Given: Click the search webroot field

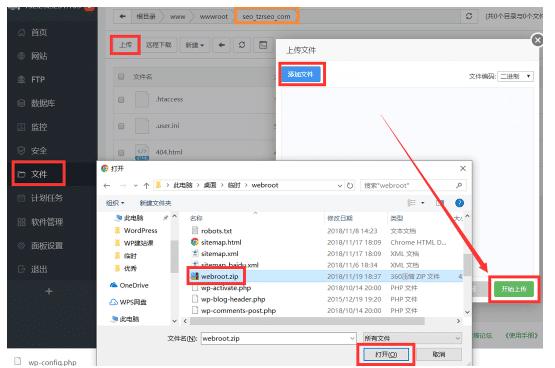Looking at the screenshot, I should 413,185.
